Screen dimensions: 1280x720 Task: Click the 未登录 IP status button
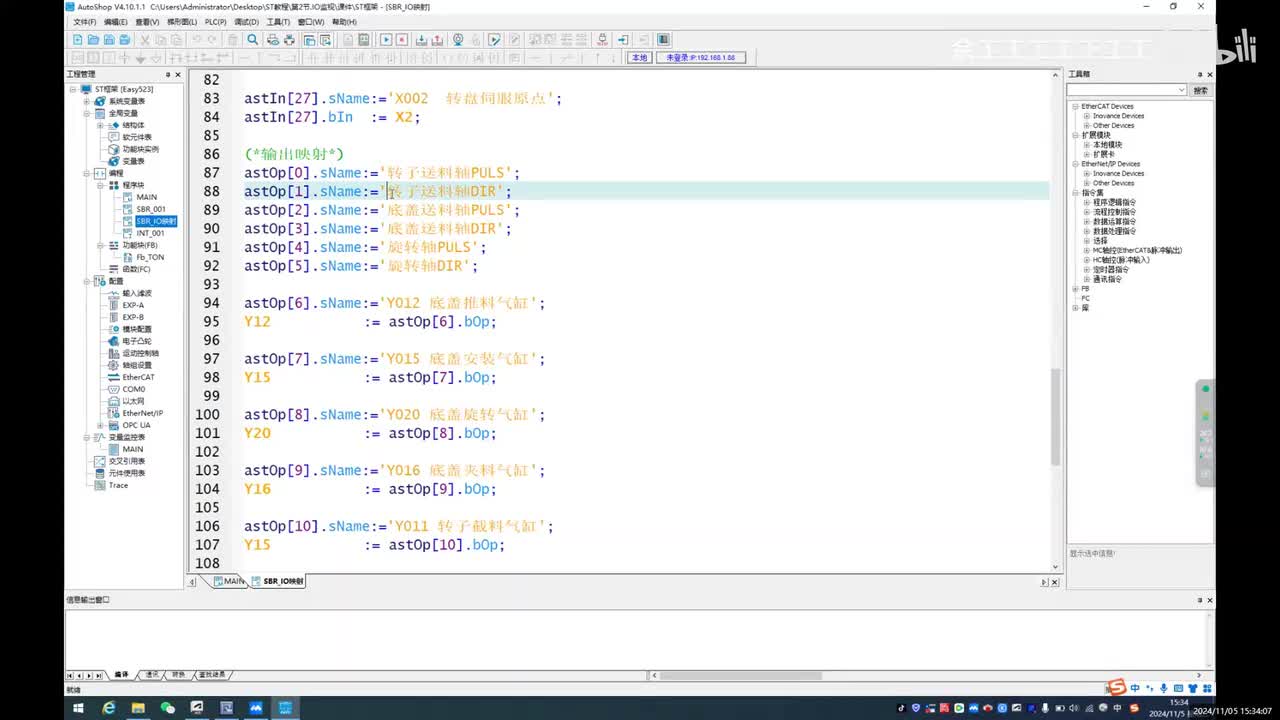(x=700, y=58)
